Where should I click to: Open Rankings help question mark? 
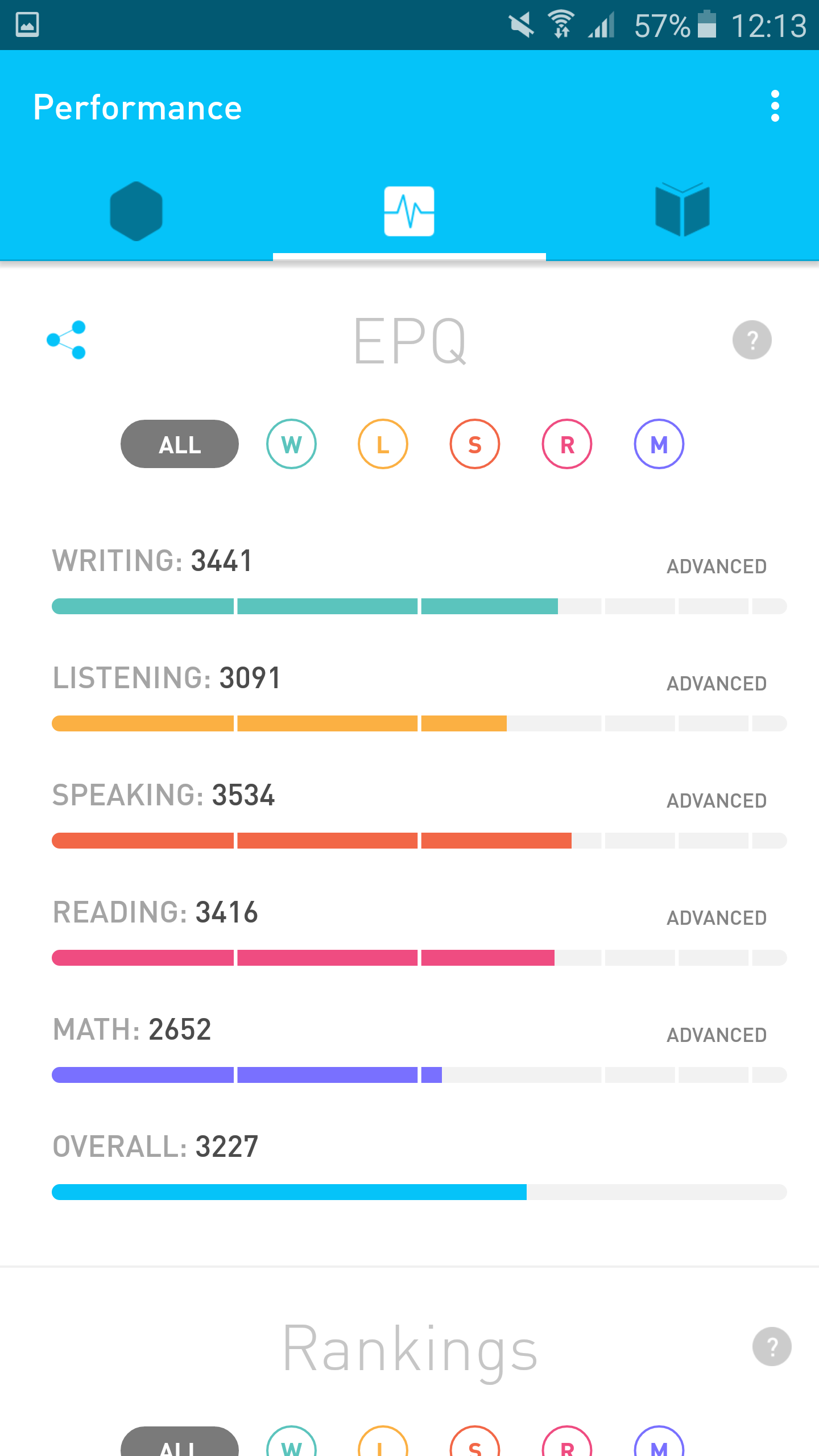pos(772,1347)
